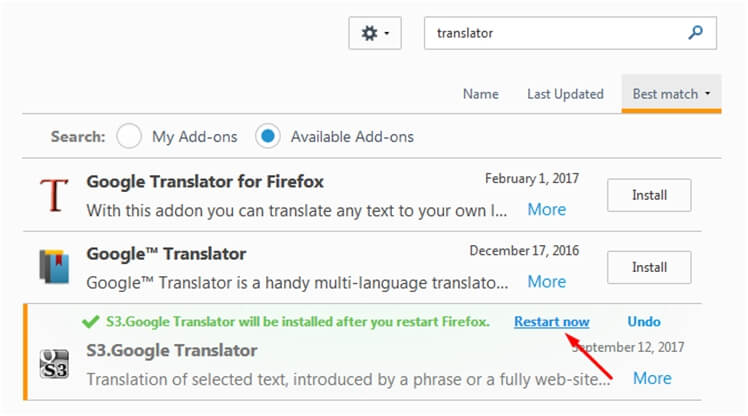Click the green installation checkmark icon
Image resolution: width=748 pixels, height=416 pixels.
[91, 322]
